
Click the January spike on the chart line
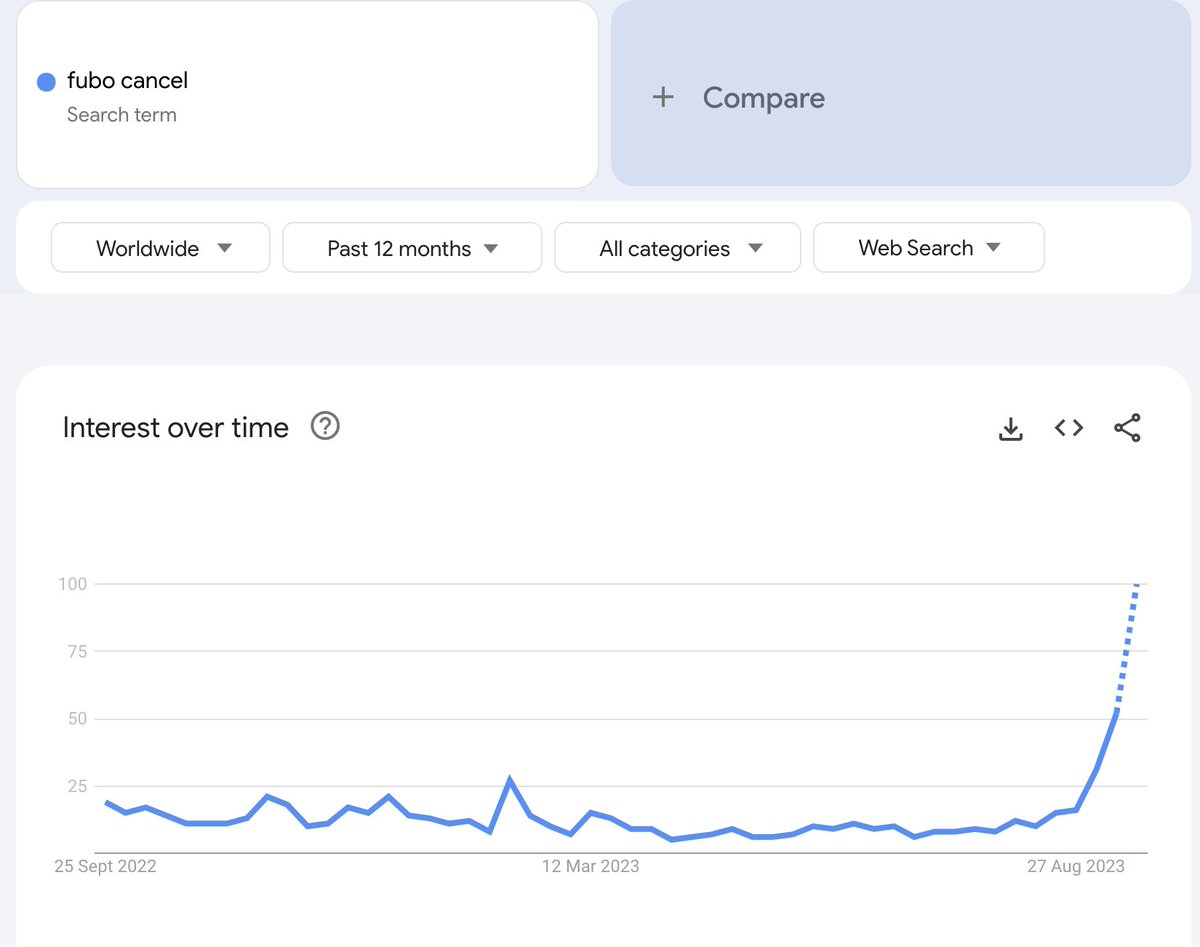(x=510, y=779)
